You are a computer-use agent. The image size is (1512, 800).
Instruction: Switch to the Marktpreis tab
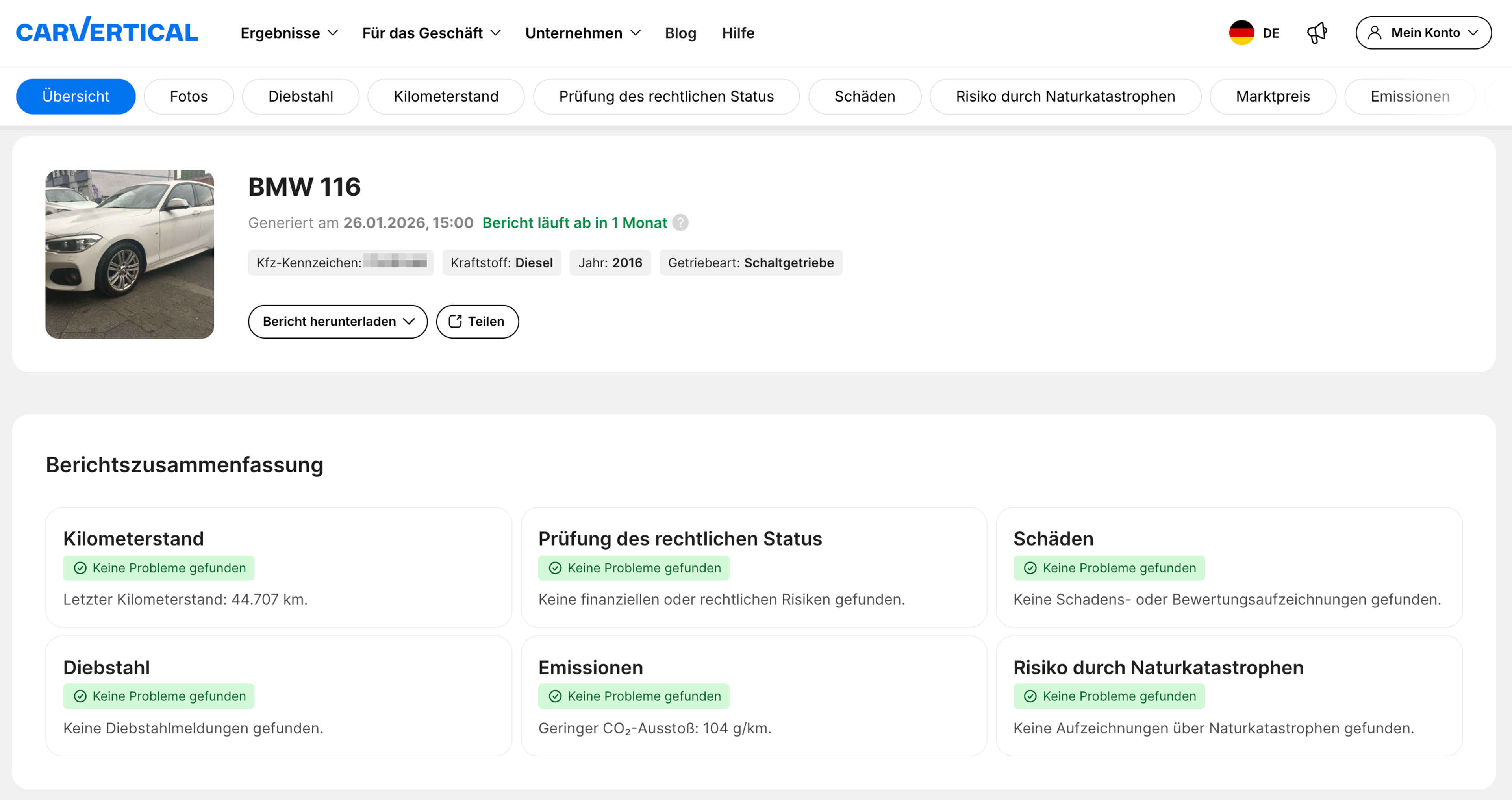(x=1273, y=96)
